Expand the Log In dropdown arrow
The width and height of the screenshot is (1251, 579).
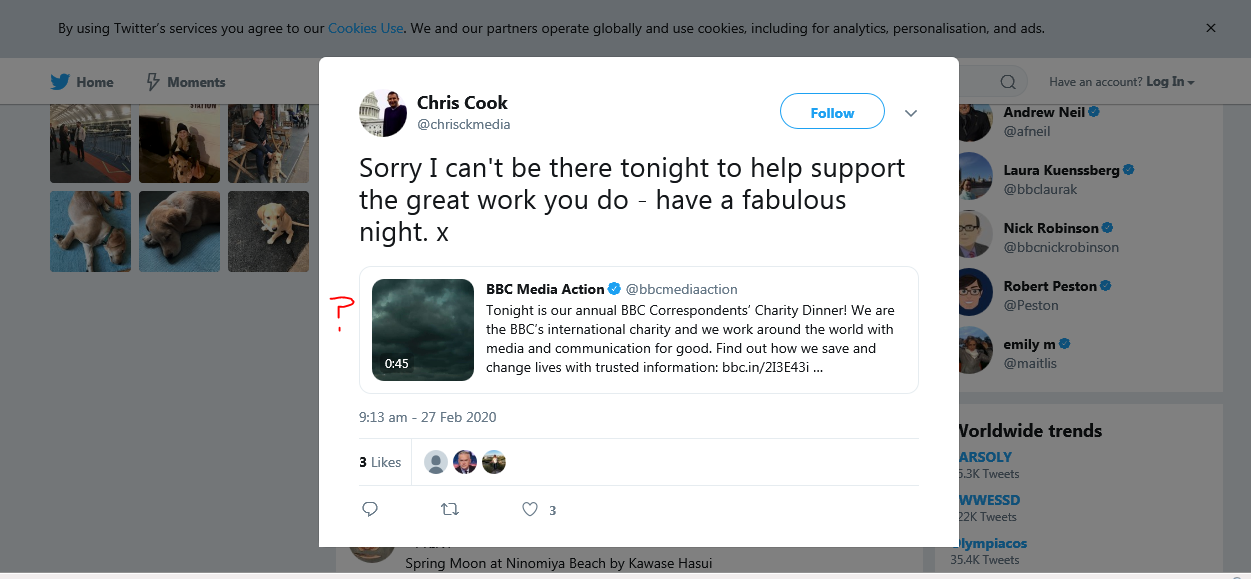click(1191, 83)
